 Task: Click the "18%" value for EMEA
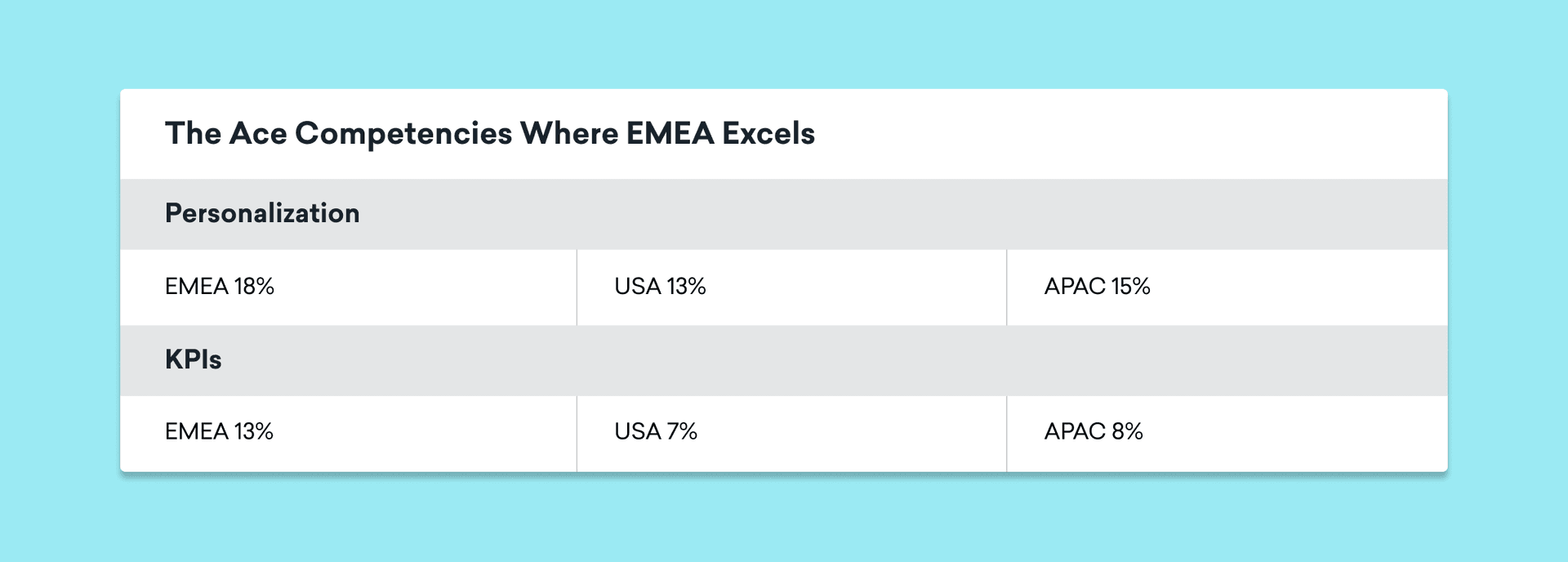click(254, 287)
